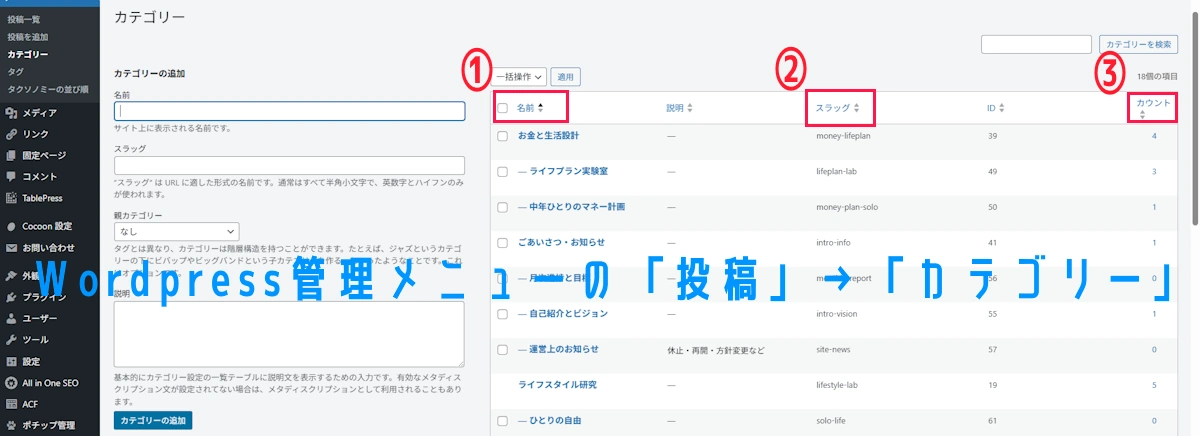Click sort arrows beside スラッグ header
1200x436 pixels.
(857, 107)
